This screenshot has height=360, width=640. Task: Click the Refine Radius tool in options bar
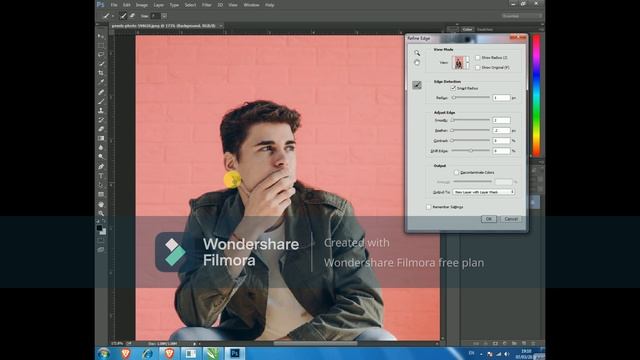click(x=123, y=16)
